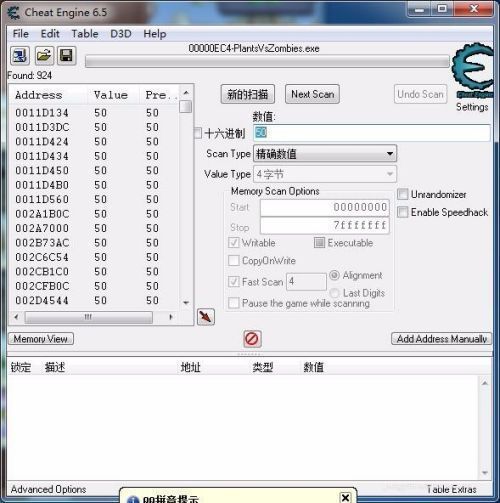500x503 pixels.
Task: Click the 类型 (type) column header
Action: pyautogui.click(x=263, y=367)
